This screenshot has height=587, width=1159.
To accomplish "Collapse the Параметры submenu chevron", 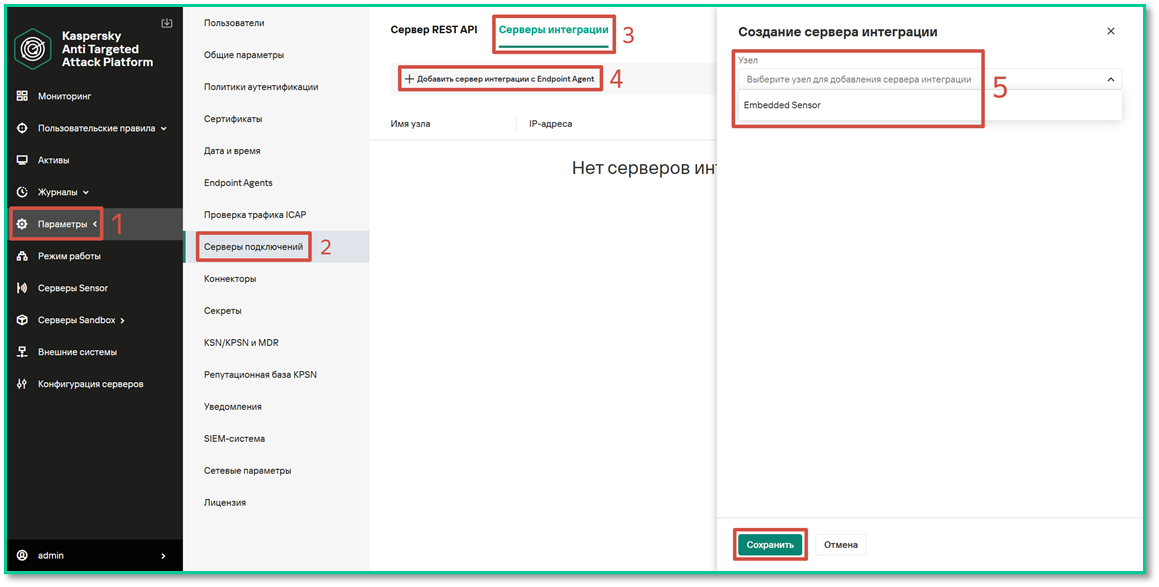I will click(x=95, y=224).
